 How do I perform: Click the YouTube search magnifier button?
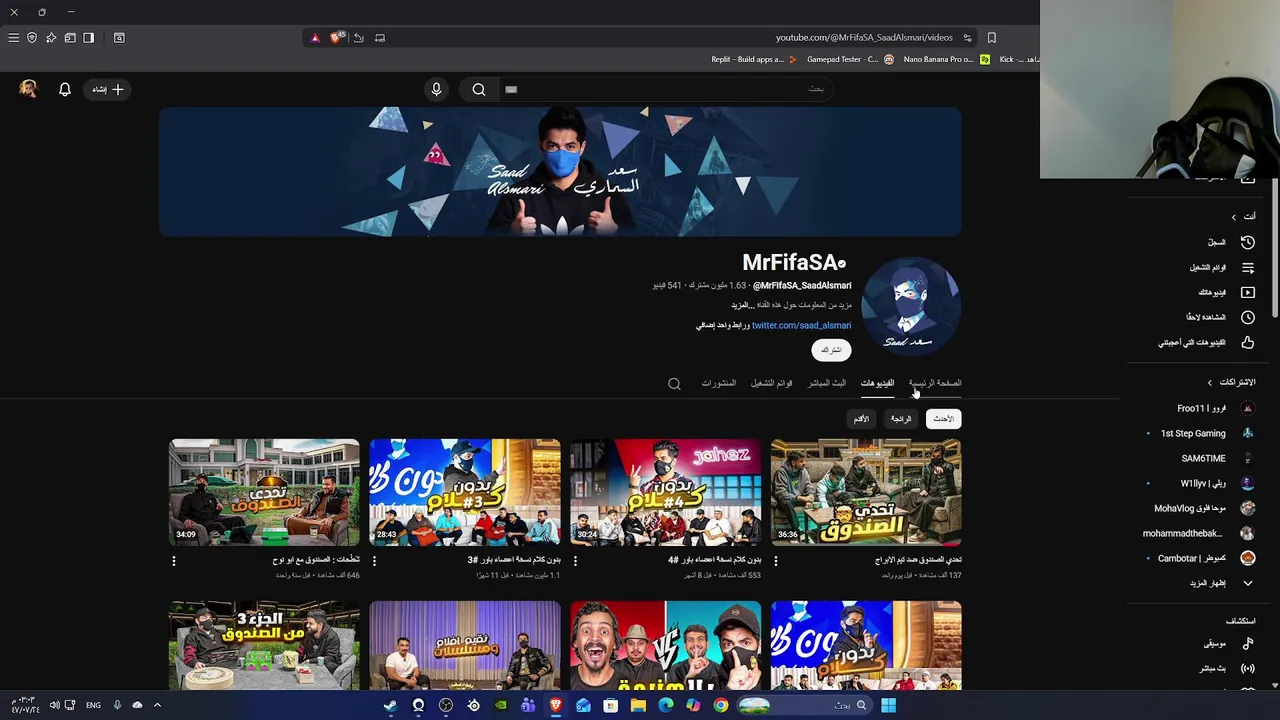point(479,89)
